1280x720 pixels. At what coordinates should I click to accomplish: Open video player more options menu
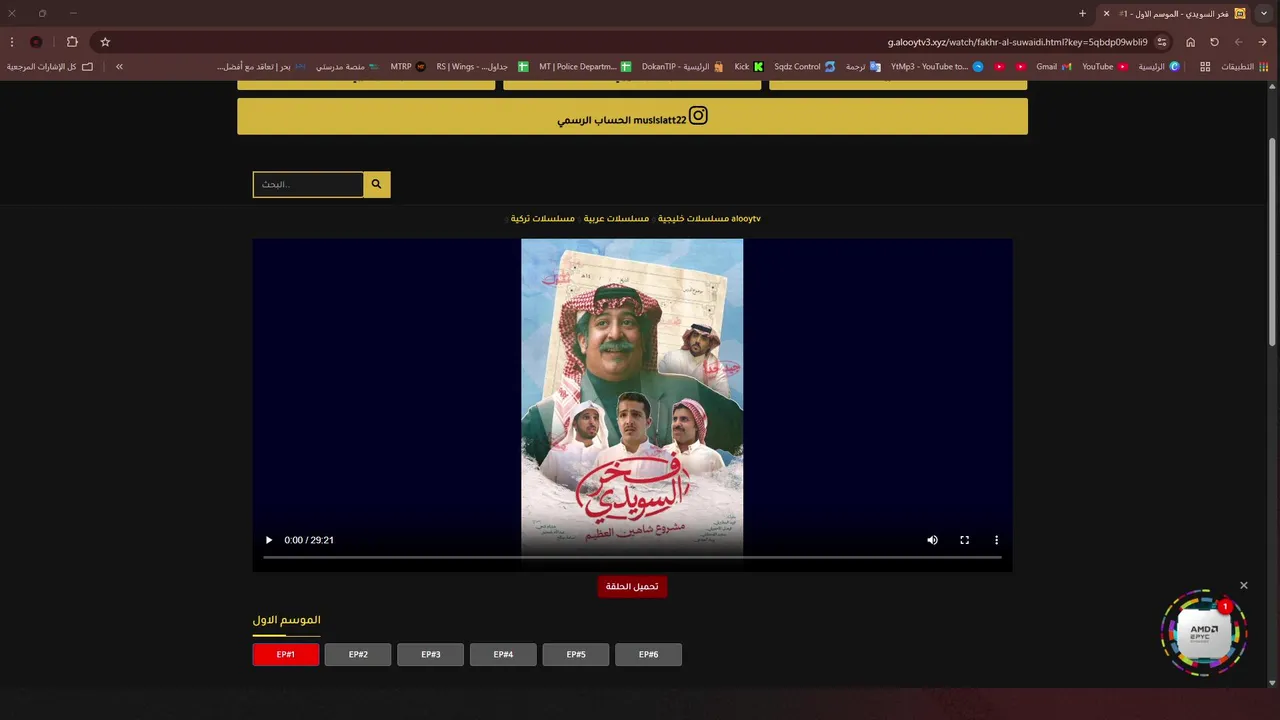click(x=996, y=540)
